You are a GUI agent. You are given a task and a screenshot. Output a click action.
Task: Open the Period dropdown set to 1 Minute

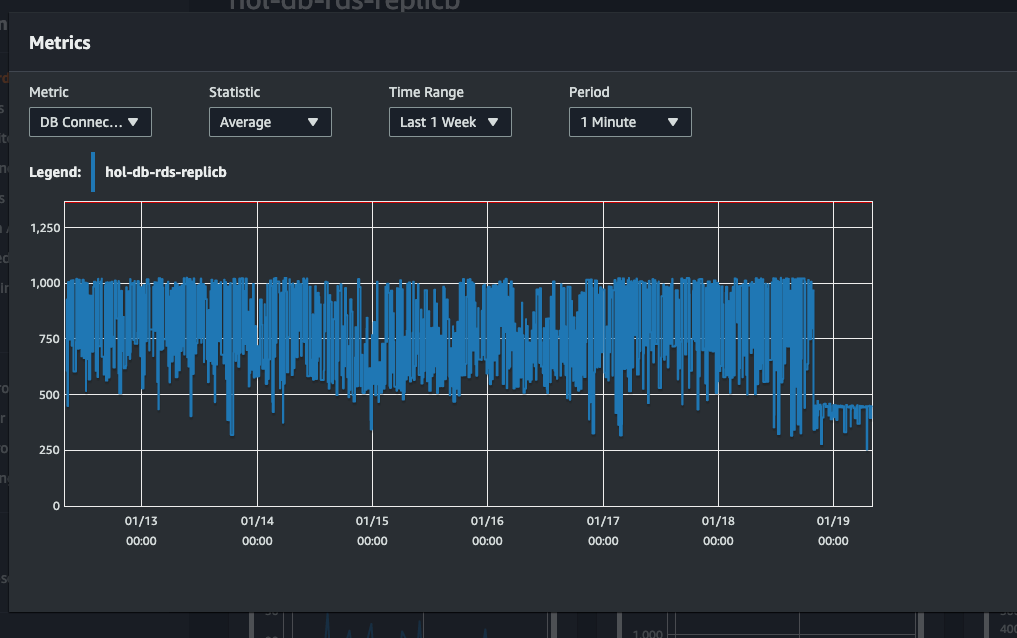[630, 122]
